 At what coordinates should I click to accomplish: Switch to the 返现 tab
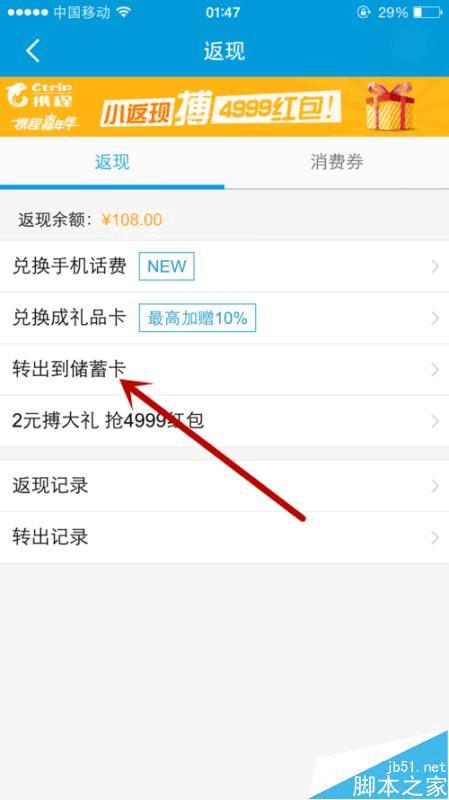pos(112,163)
